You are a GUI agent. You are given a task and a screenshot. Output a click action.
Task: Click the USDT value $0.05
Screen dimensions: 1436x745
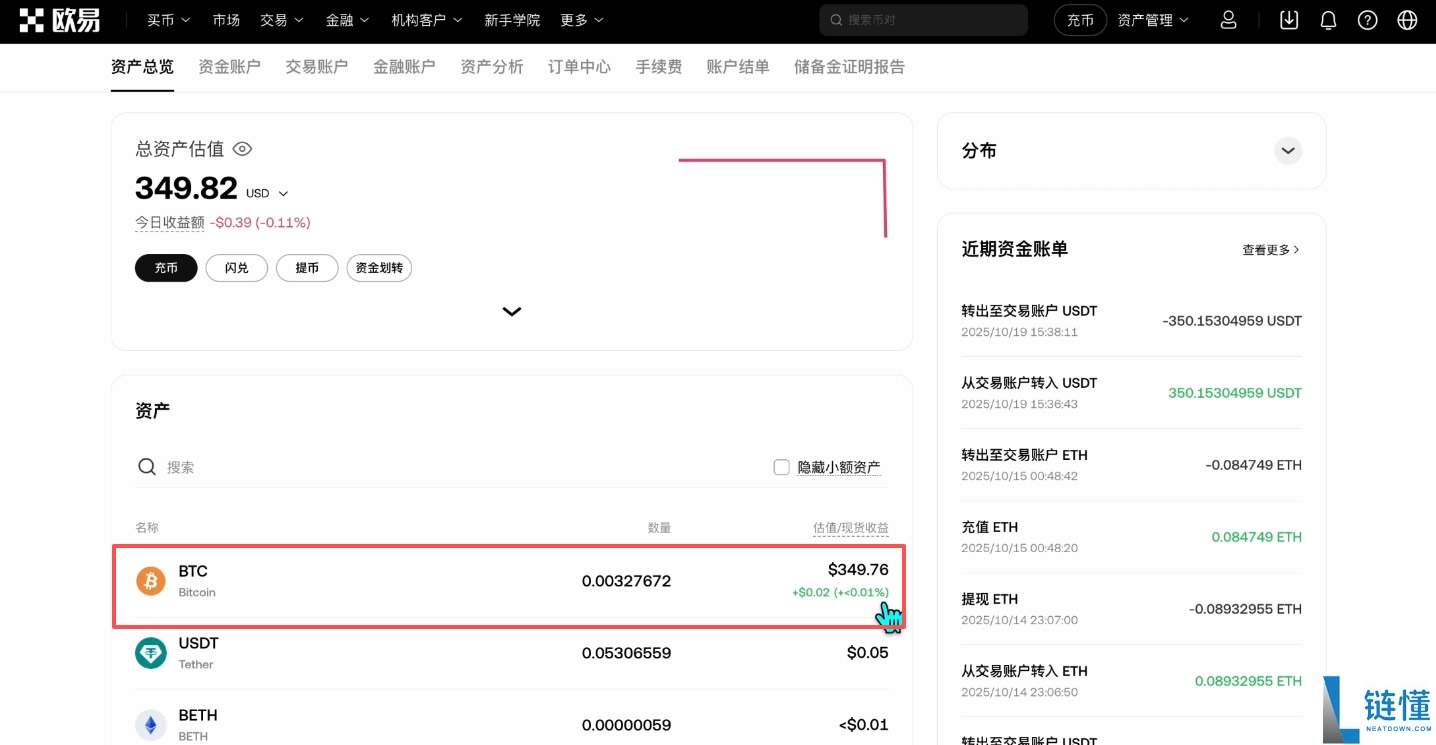click(867, 653)
